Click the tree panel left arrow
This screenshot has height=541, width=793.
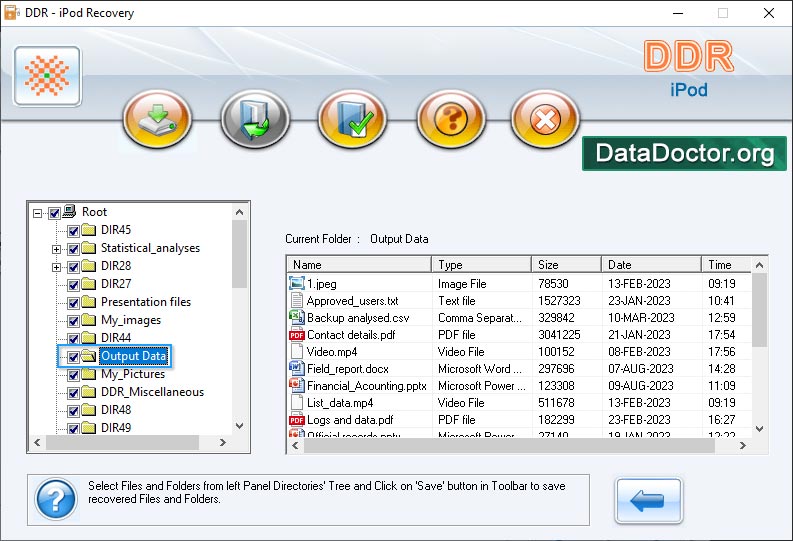click(37, 442)
